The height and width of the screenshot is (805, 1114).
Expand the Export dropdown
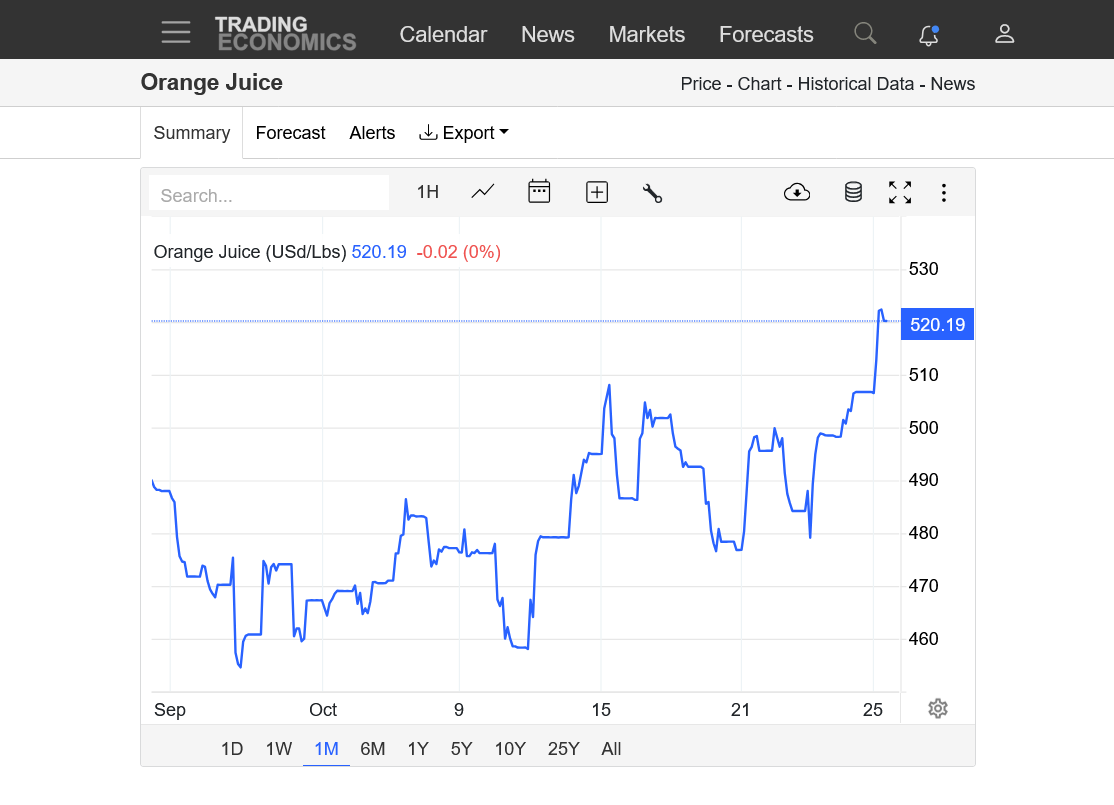[x=464, y=133]
